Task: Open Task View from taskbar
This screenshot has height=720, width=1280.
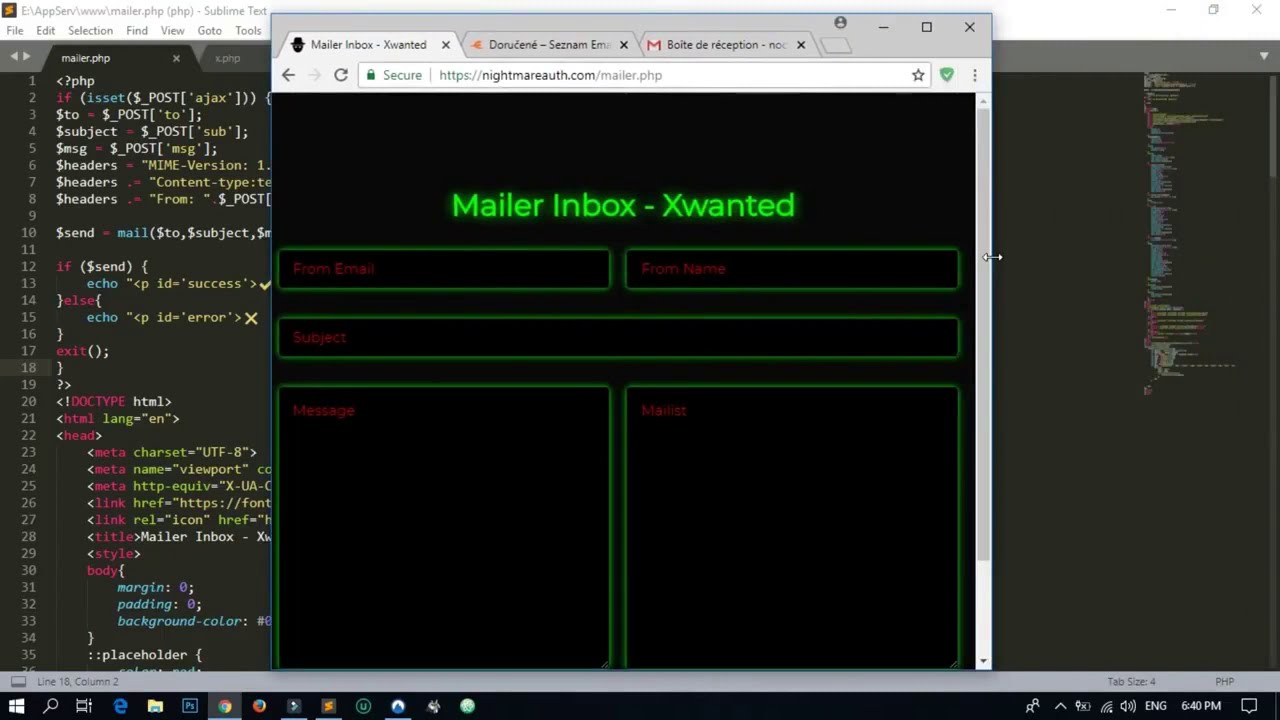Action: (x=84, y=706)
